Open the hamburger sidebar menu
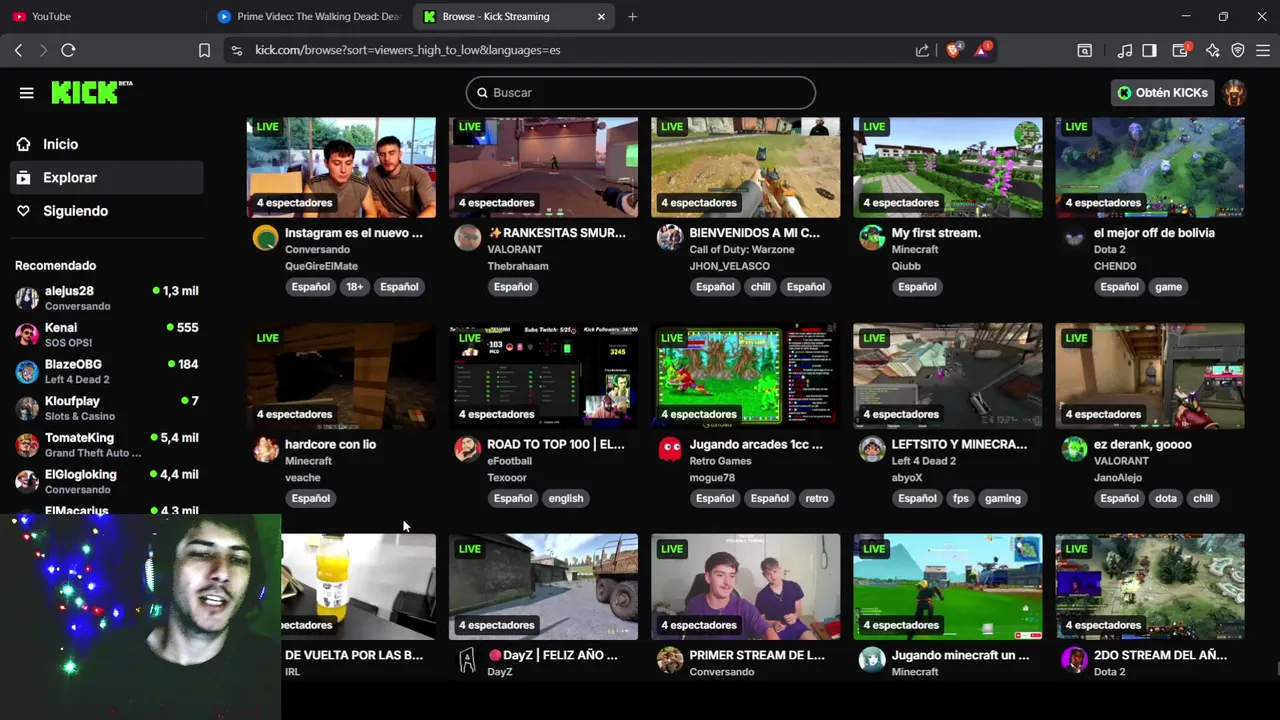The width and height of the screenshot is (1280, 720). coord(27,93)
